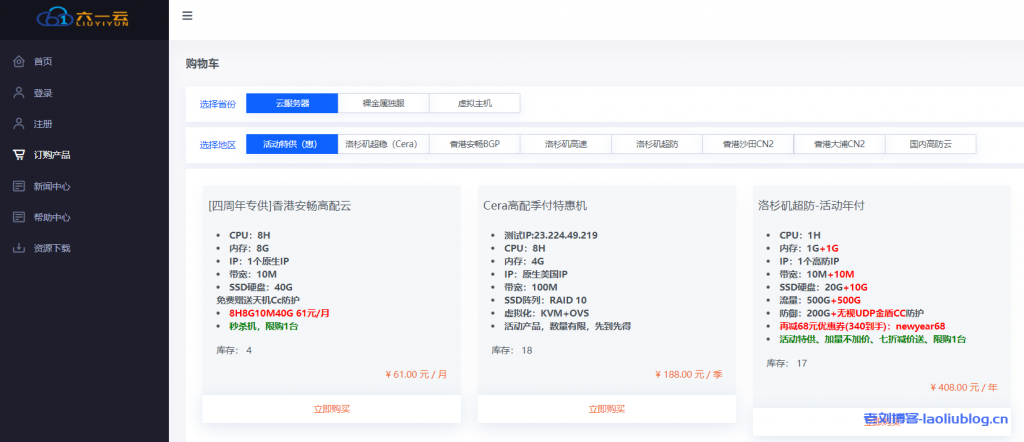Pick the 香港沙田CN2 region
Image resolution: width=1024 pixels, height=442 pixels.
[747, 144]
